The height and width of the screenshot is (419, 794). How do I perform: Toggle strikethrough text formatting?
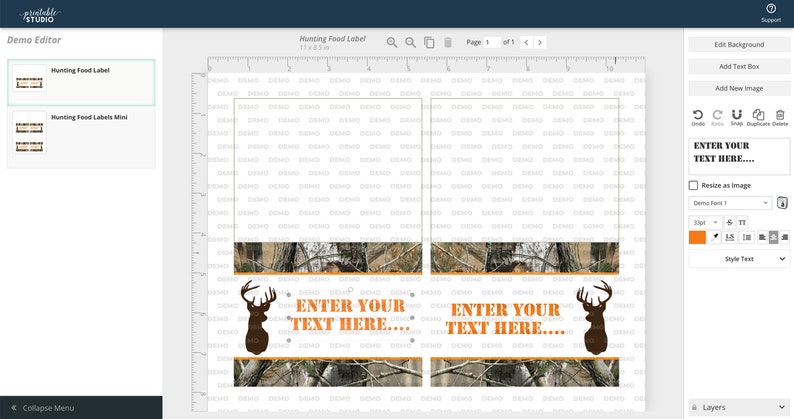click(729, 222)
